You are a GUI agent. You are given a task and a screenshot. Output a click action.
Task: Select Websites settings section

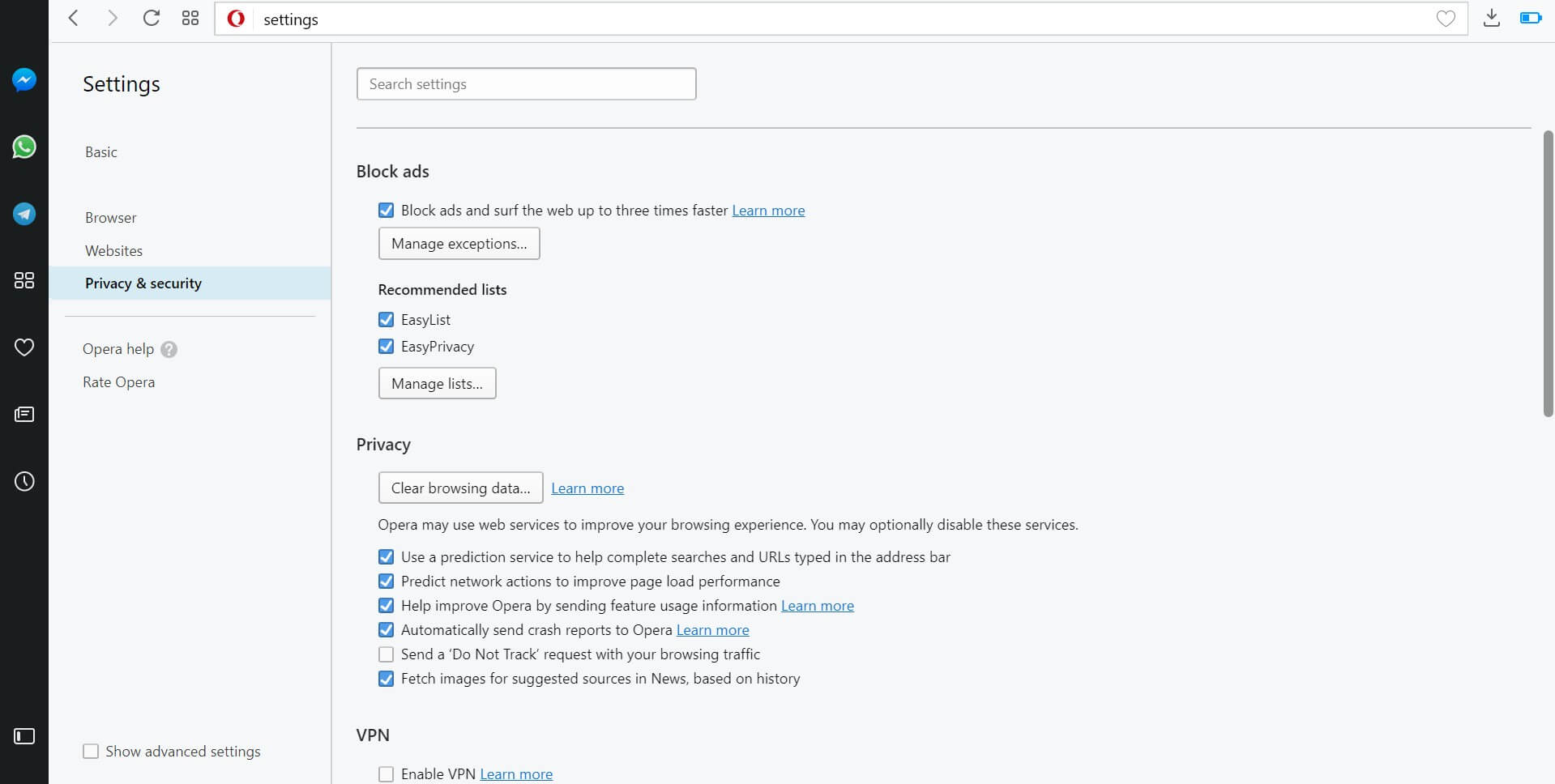[114, 251]
